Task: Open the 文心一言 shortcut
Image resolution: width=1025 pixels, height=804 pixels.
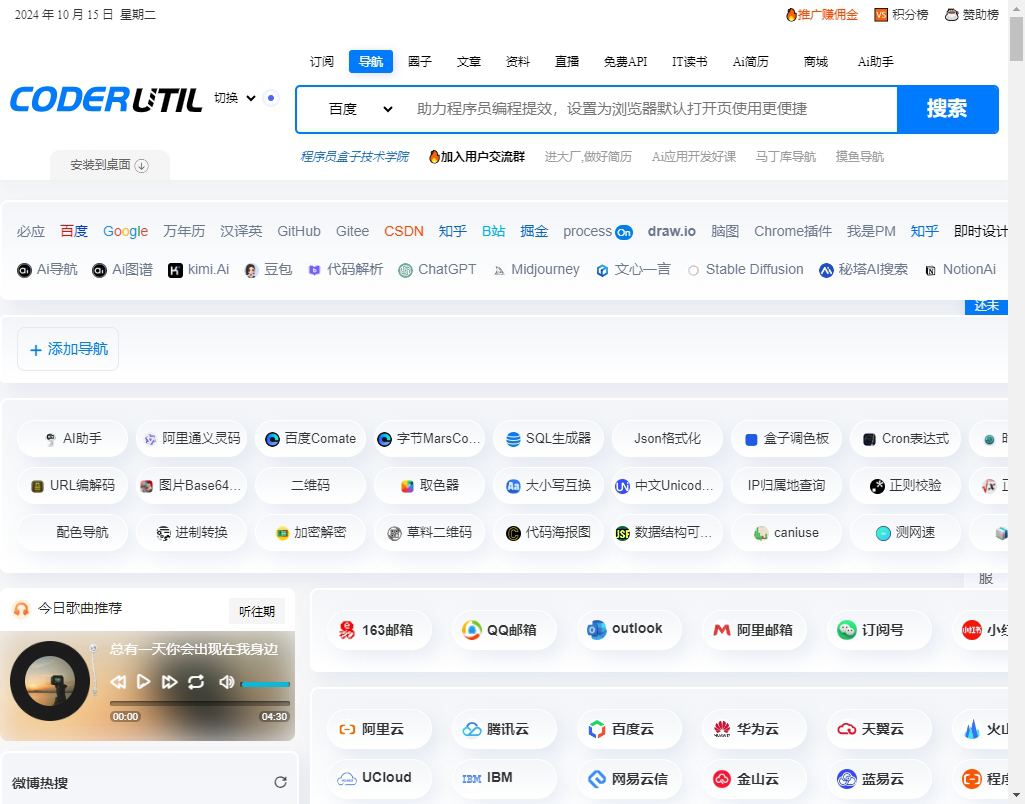Action: [633, 269]
